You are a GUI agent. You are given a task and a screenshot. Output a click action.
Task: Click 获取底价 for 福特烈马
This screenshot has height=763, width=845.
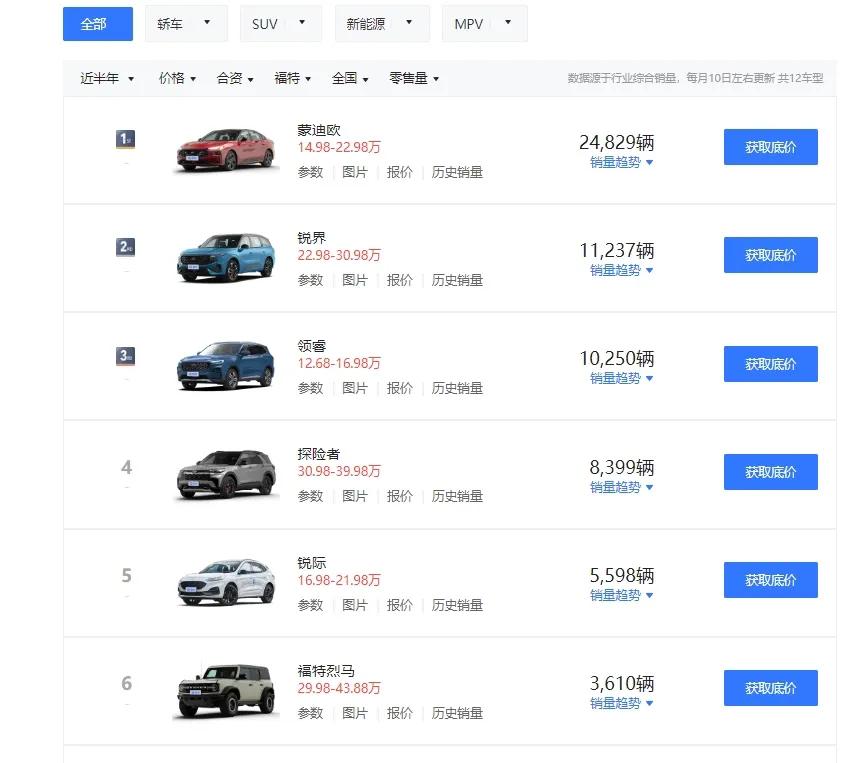771,688
